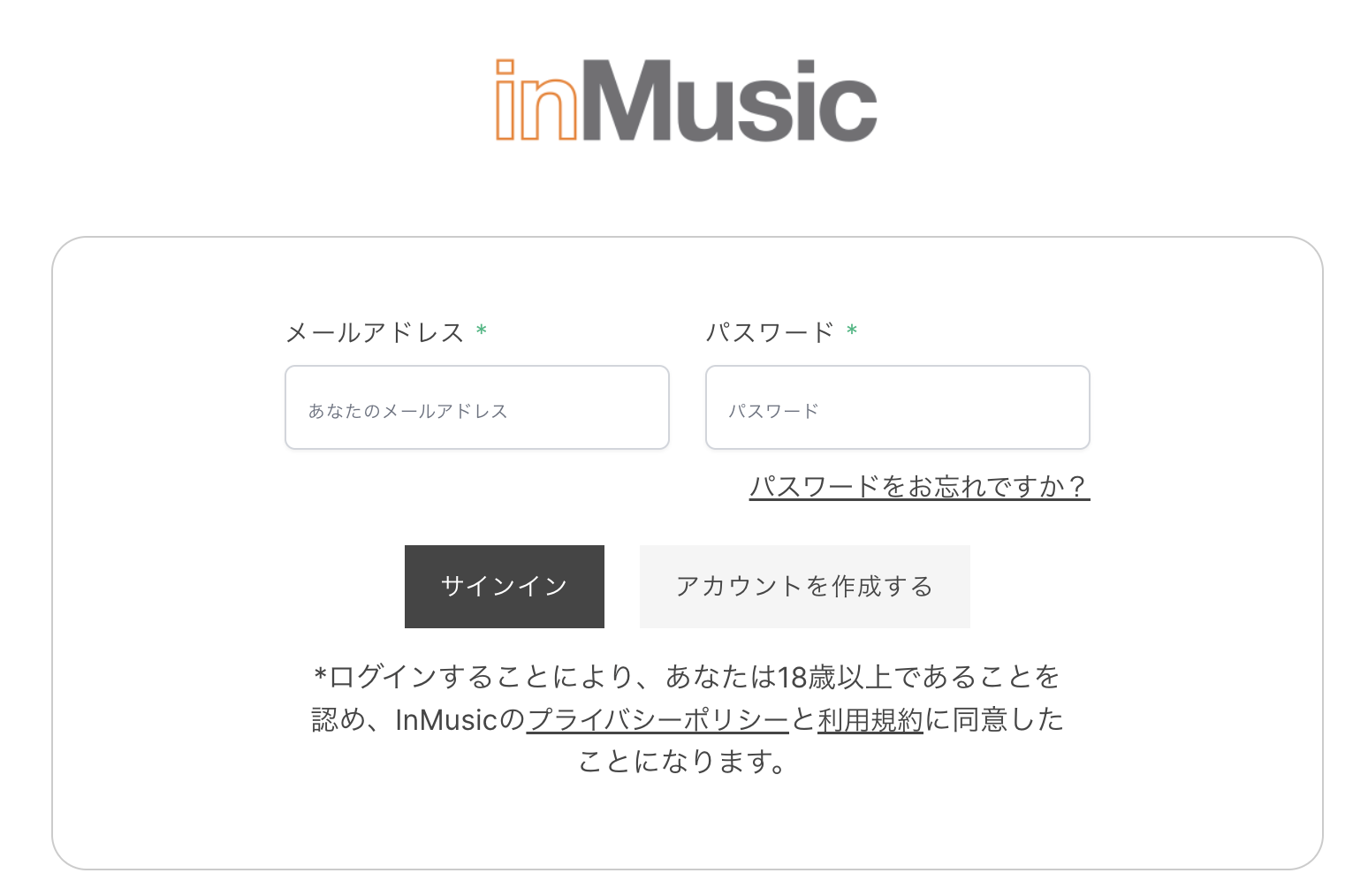
Task: Click the パスワード placeholder inside the field
Action: click(x=773, y=411)
